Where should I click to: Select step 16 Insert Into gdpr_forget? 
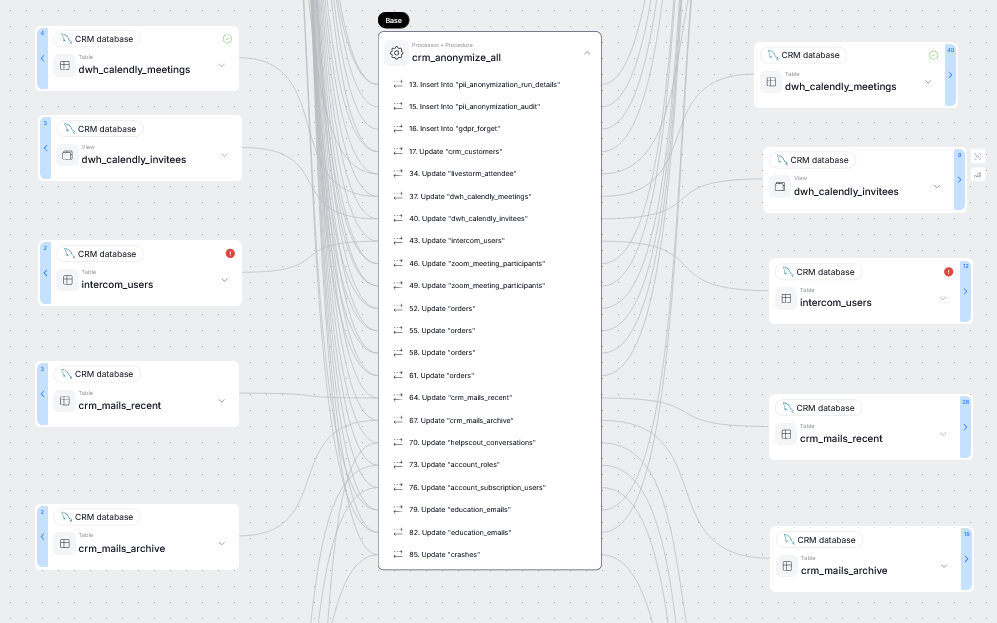click(454, 129)
